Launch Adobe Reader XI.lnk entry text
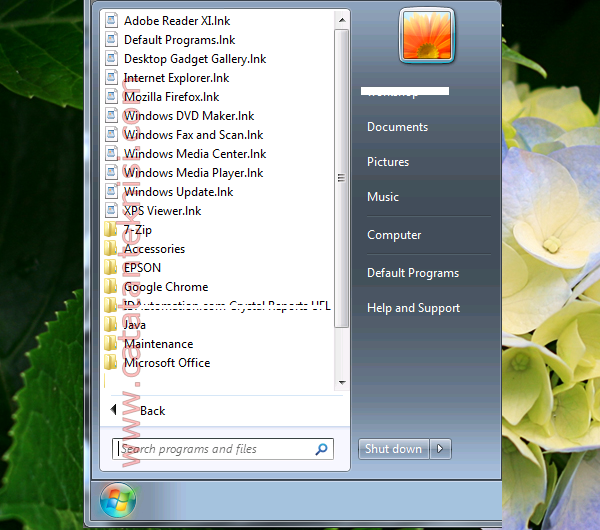The image size is (600, 530). (177, 21)
